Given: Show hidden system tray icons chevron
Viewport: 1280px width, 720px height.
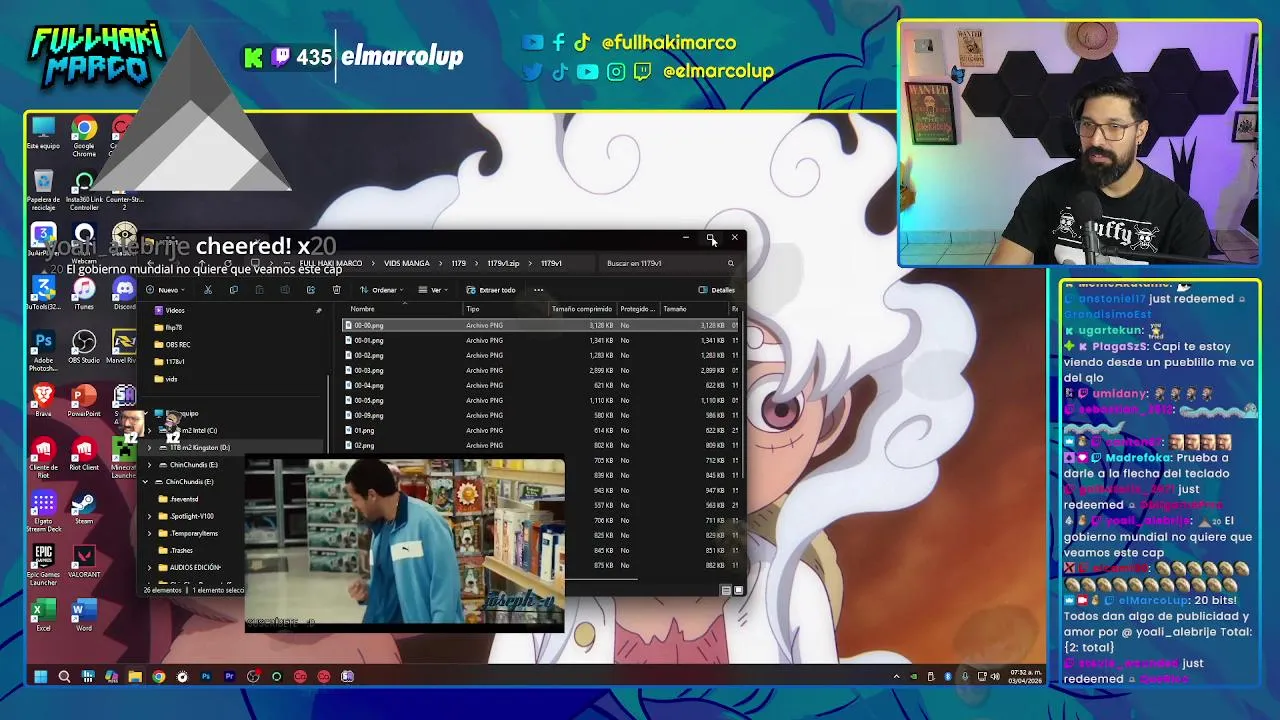Looking at the screenshot, I should [896, 677].
